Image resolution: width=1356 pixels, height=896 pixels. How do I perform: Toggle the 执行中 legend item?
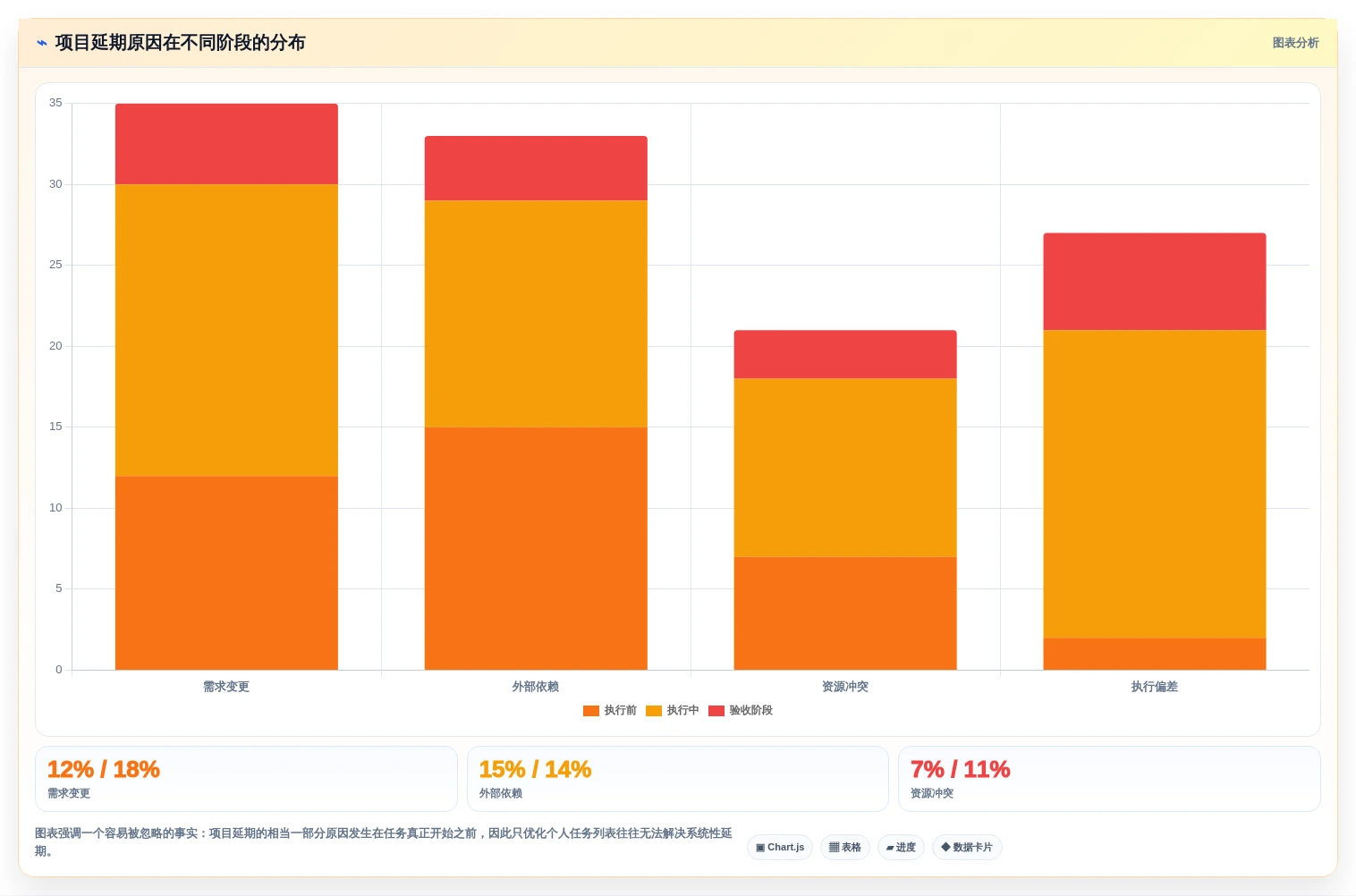pyautogui.click(x=672, y=711)
